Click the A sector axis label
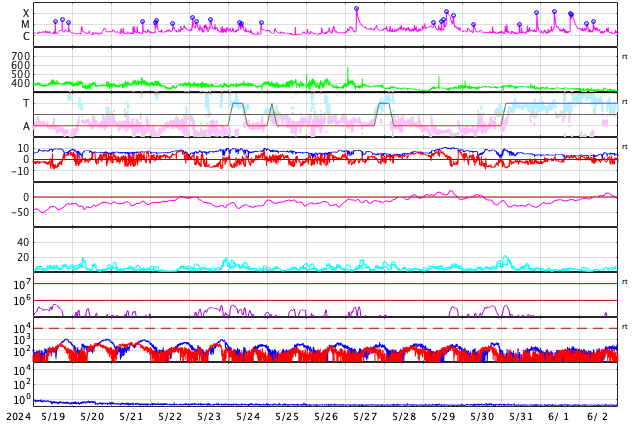This screenshot has width=634, height=424. 26,127
